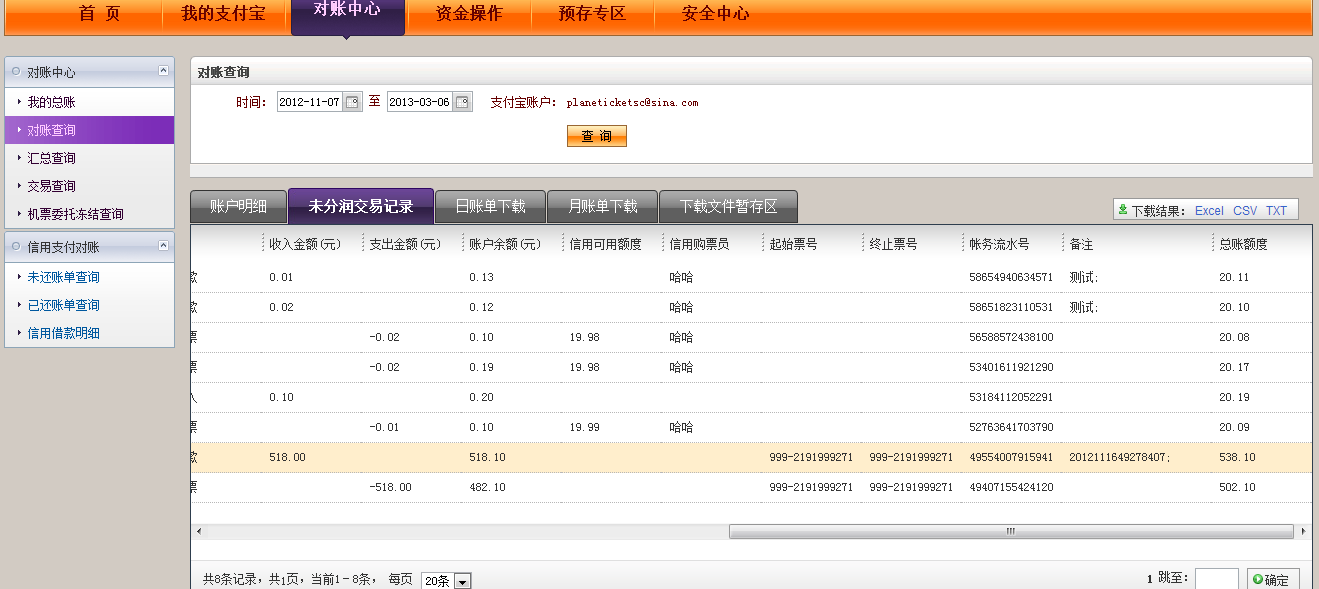Switch to the 日账单下载 tab

490,207
